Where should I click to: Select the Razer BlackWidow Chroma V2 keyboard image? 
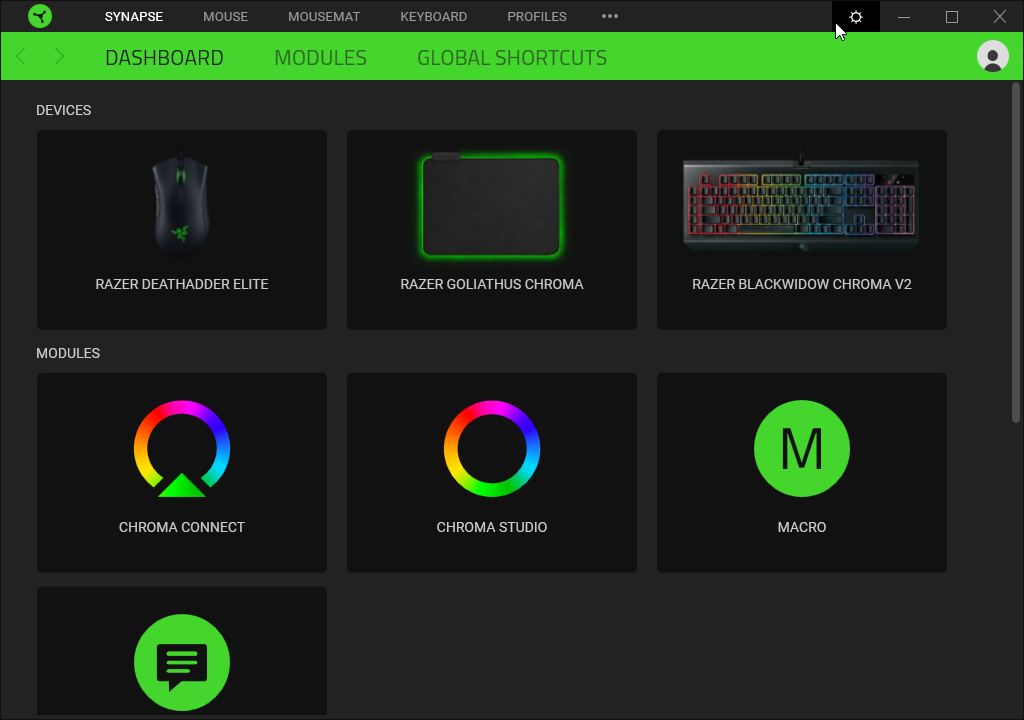pyautogui.click(x=802, y=205)
